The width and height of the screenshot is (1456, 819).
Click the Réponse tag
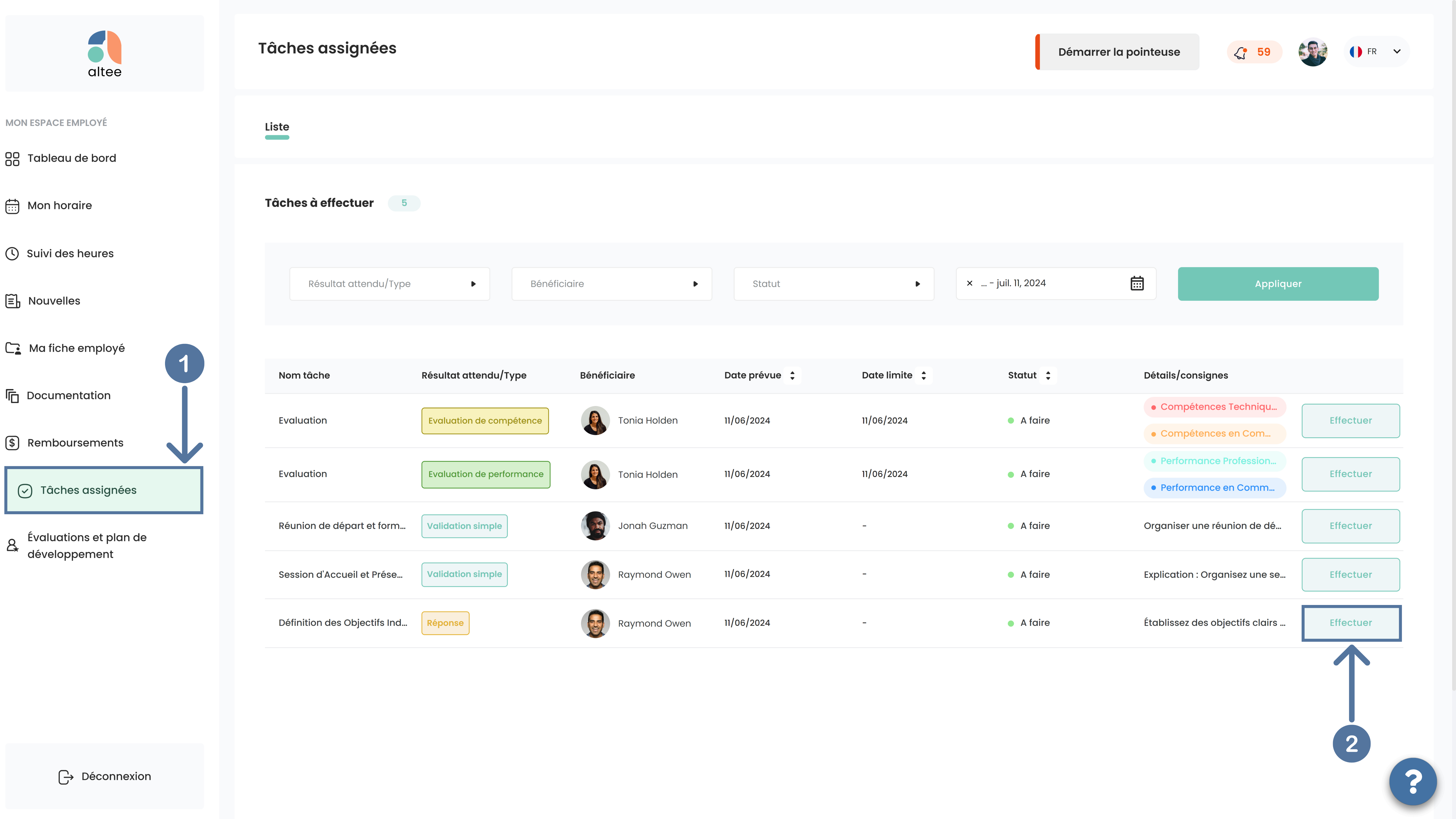coord(445,623)
